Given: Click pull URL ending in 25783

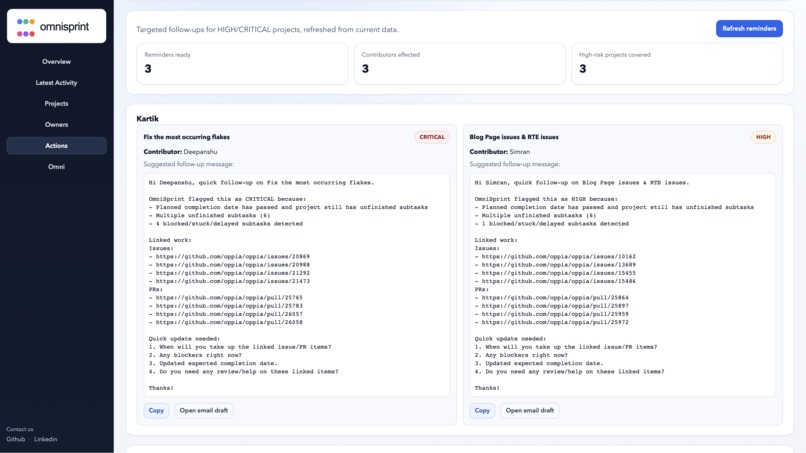Looking at the screenshot, I should [x=229, y=306].
